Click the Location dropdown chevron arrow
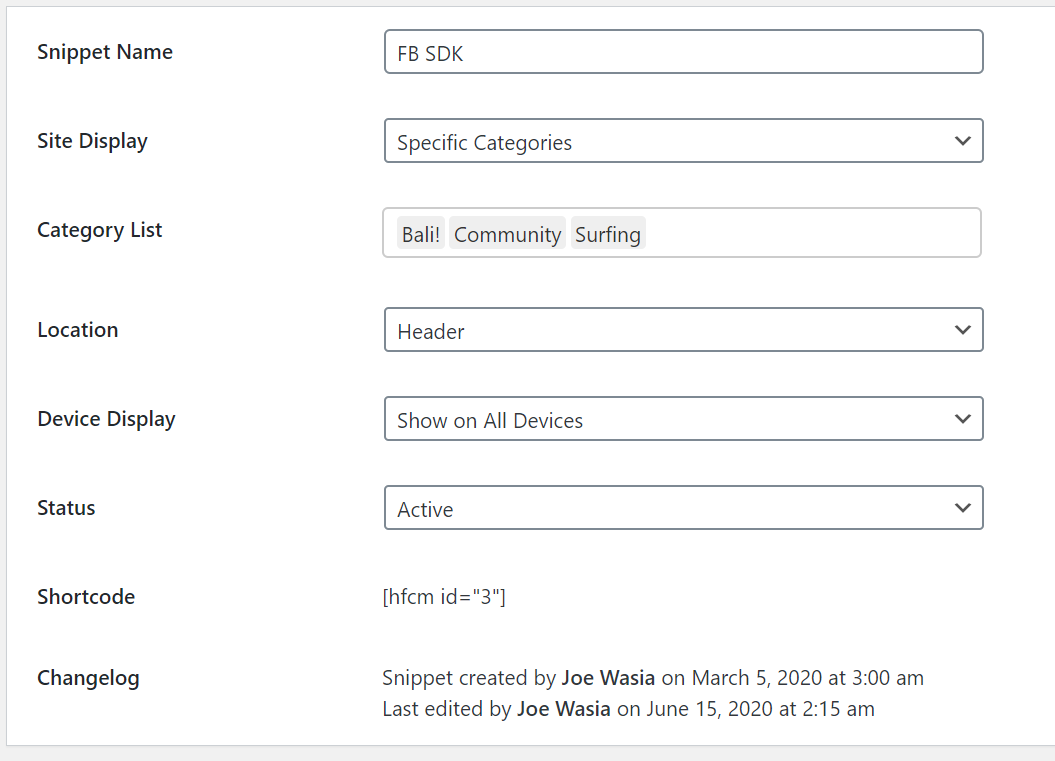 (963, 330)
